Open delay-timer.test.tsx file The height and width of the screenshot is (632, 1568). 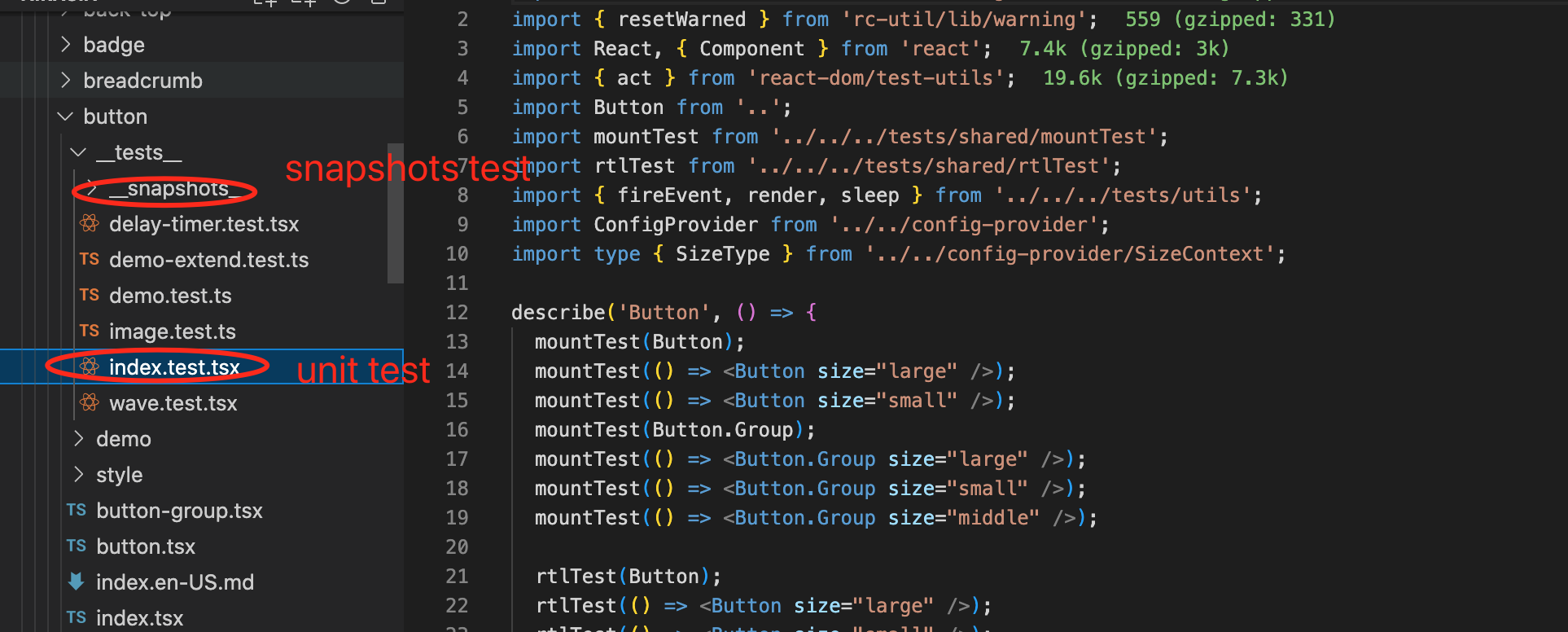(204, 224)
